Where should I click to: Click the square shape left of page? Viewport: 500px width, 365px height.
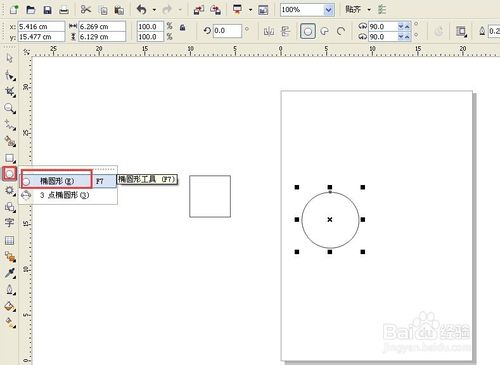(x=210, y=196)
